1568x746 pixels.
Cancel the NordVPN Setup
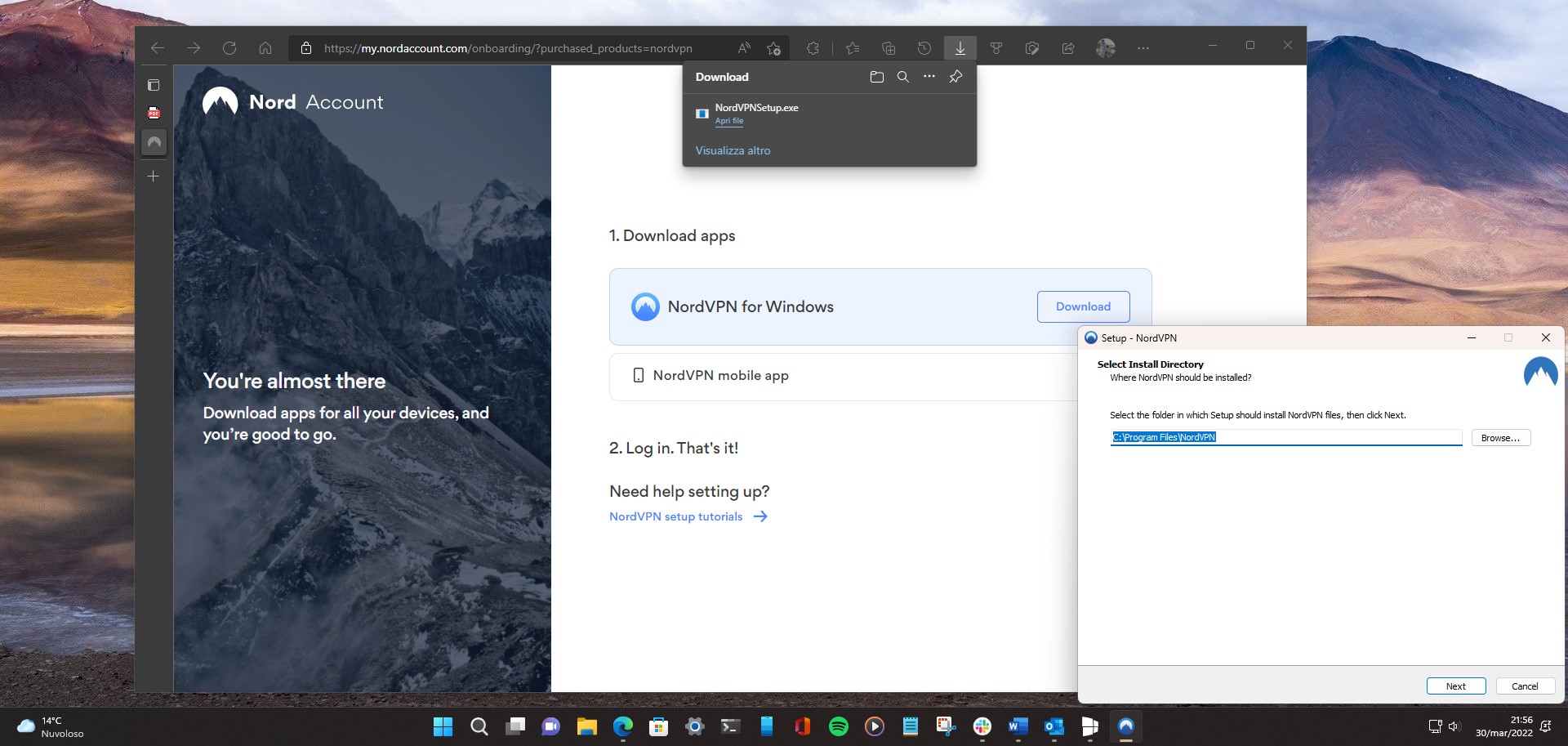coord(1525,686)
